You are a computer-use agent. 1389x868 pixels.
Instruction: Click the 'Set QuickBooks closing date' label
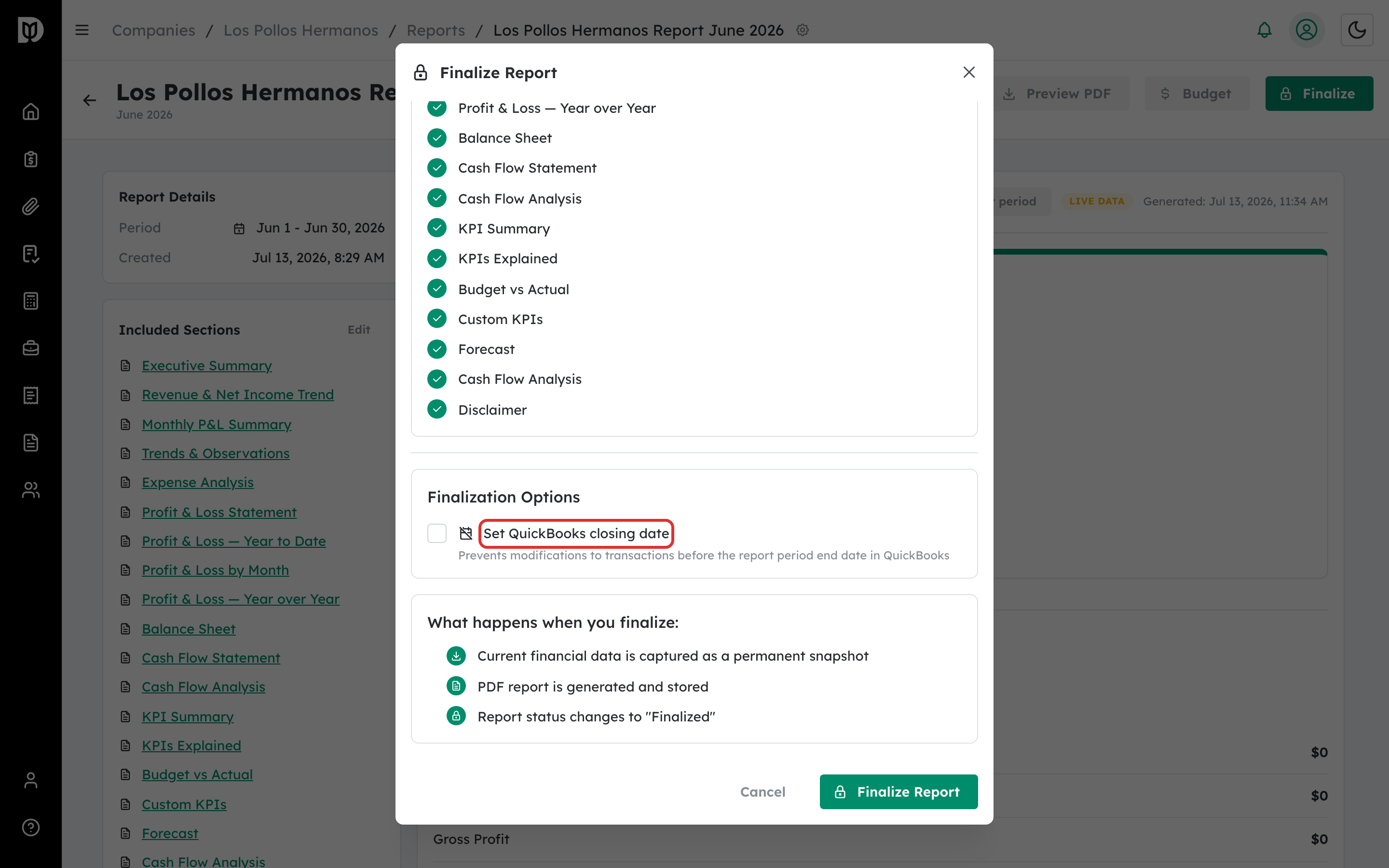(x=576, y=533)
